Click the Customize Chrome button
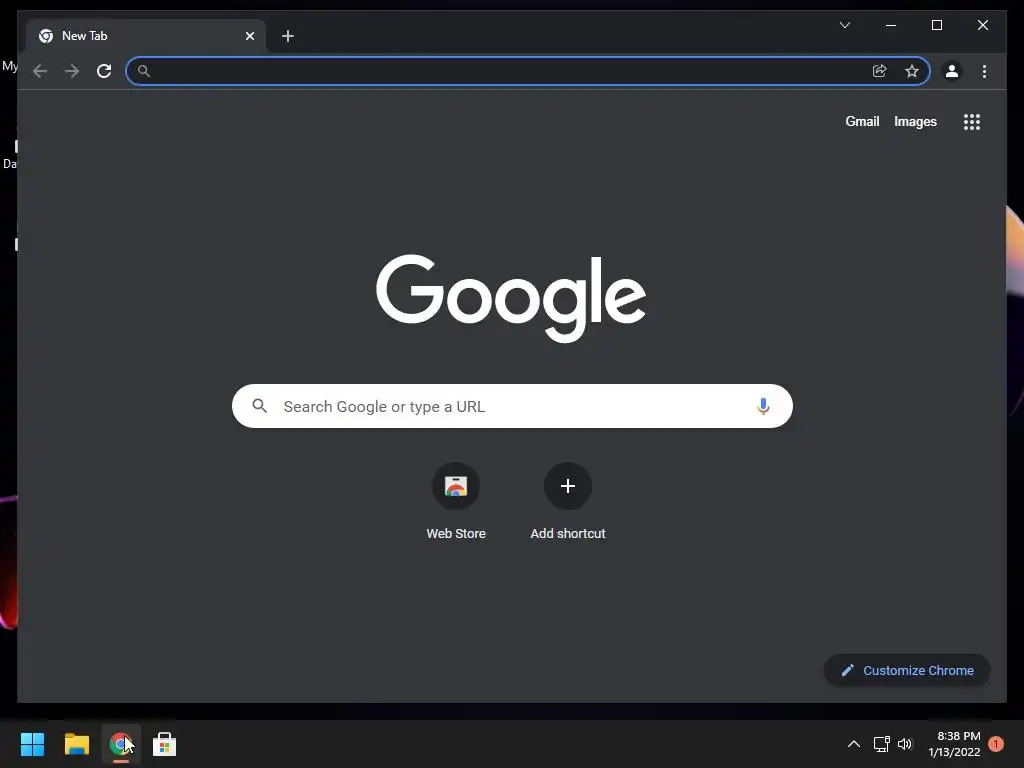Image resolution: width=1024 pixels, height=768 pixels. pos(907,670)
